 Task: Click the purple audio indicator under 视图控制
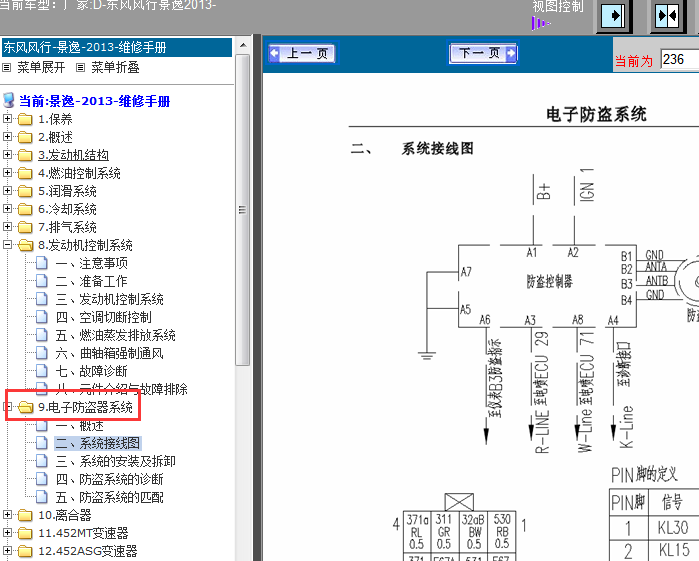pyautogui.click(x=541, y=23)
